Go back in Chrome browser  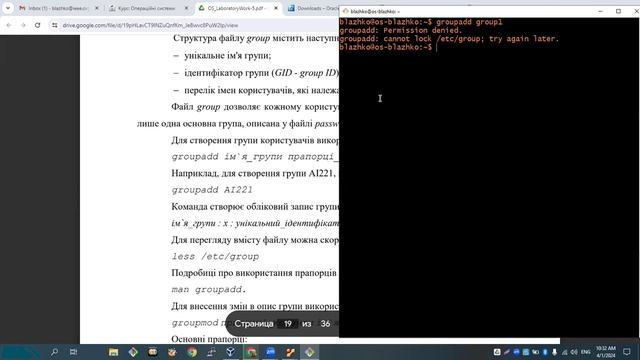click(x=9, y=25)
